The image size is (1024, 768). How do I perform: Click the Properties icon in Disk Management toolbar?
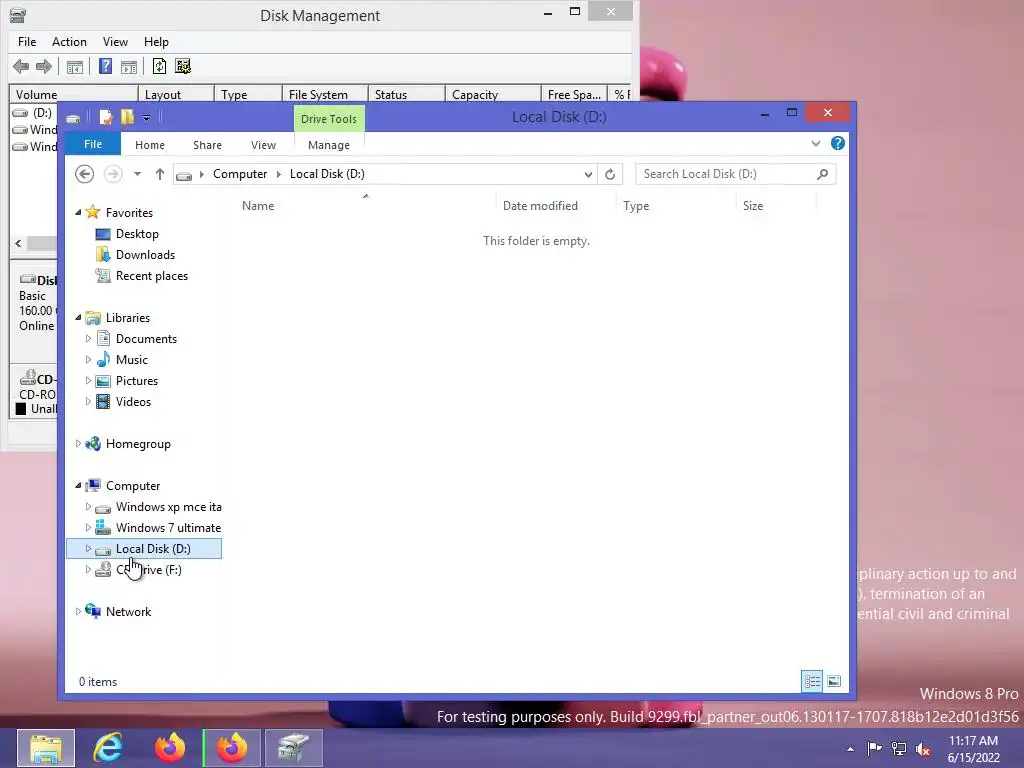tap(129, 67)
